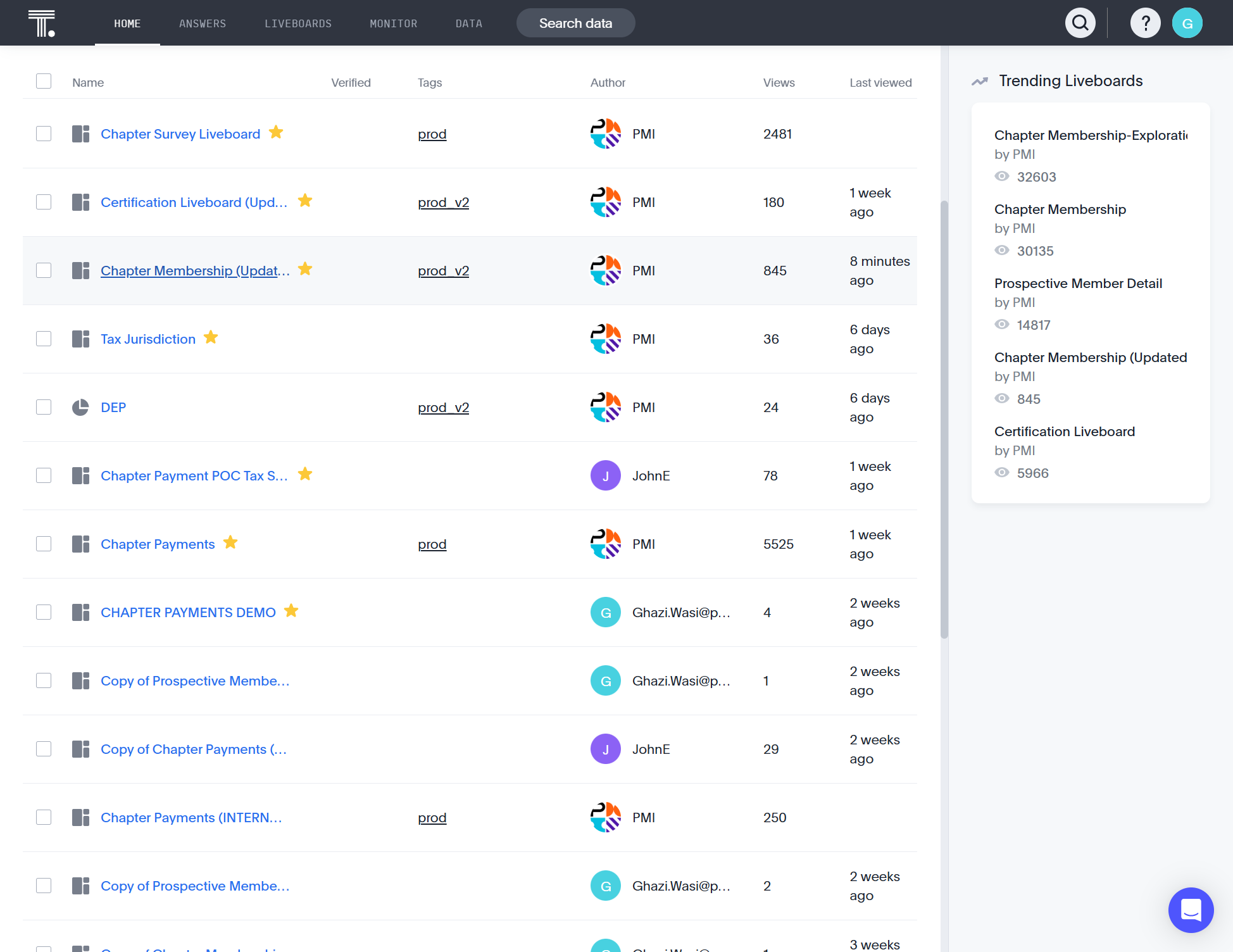Click prod tag in Chapter Survey Liveboard row

point(432,134)
